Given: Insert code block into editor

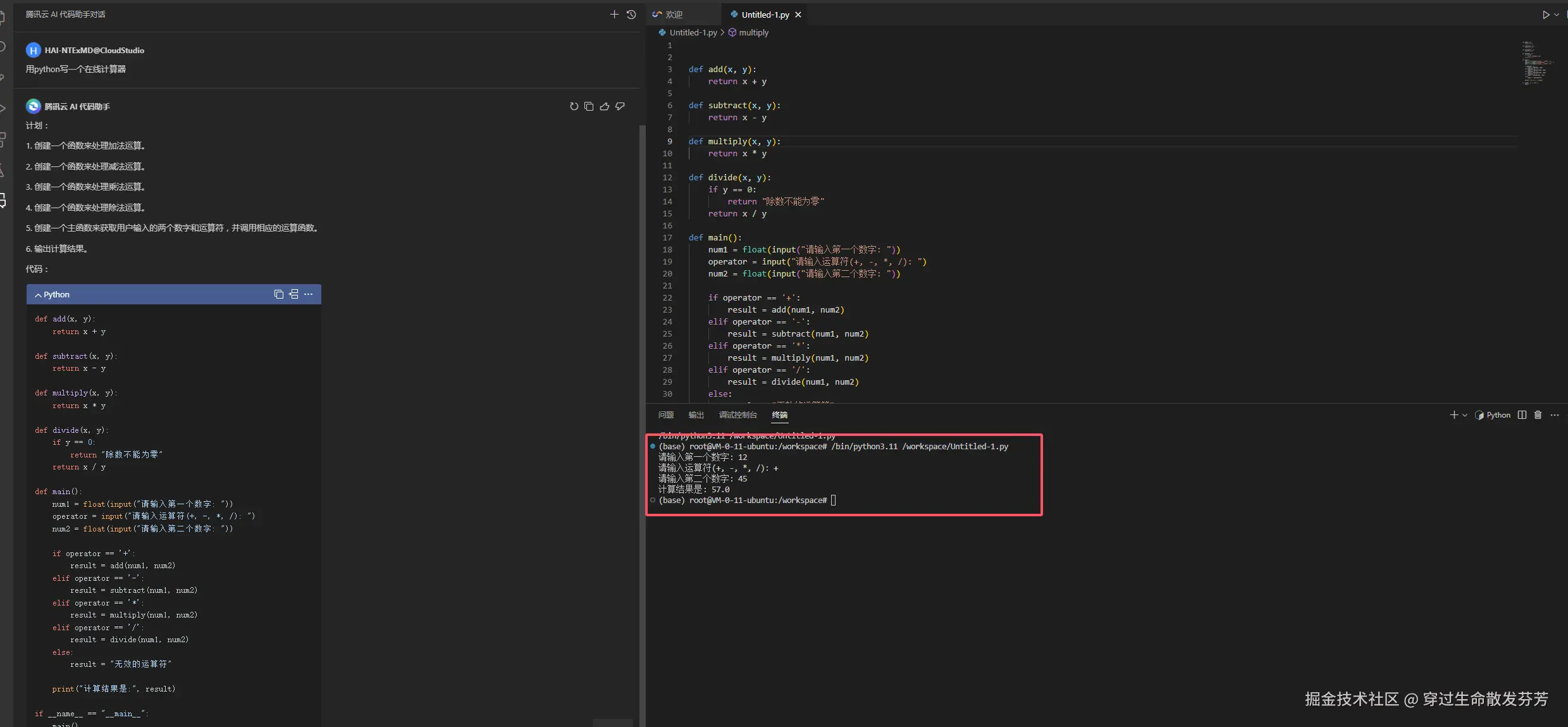Looking at the screenshot, I should [293, 294].
